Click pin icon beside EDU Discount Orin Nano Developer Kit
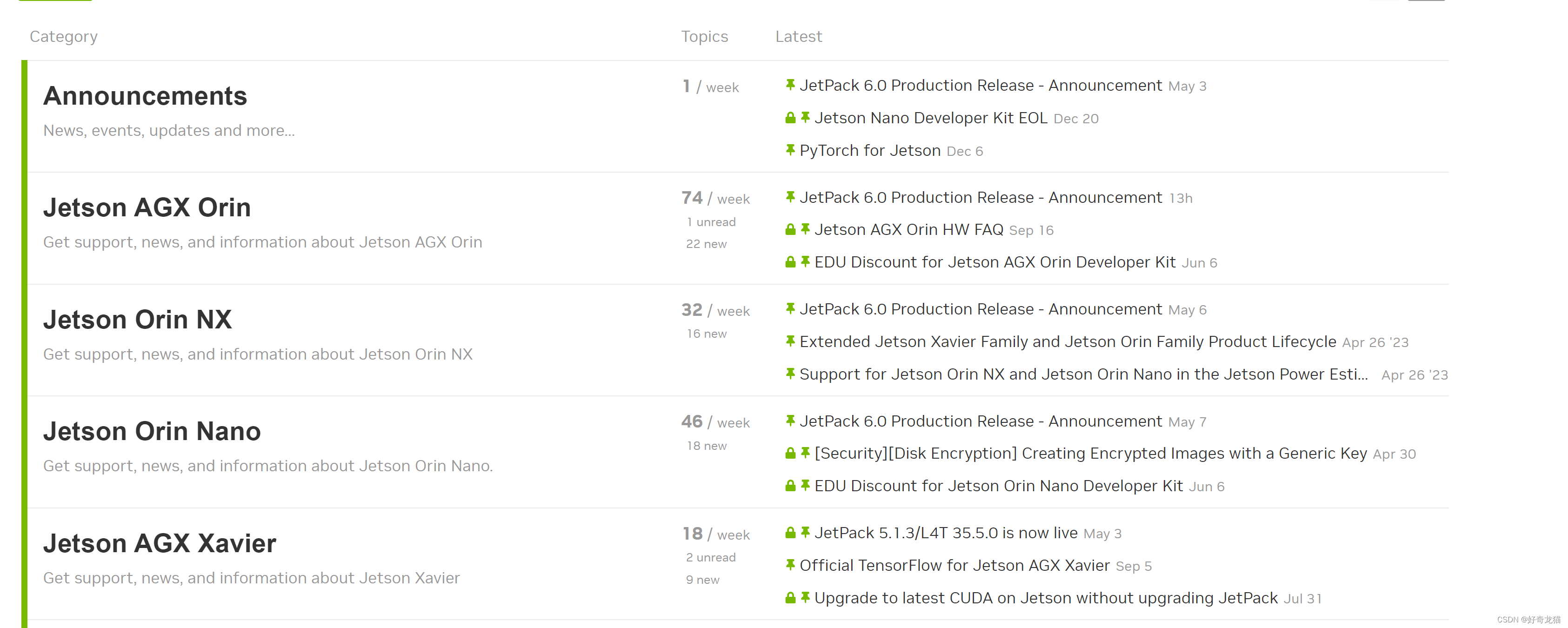The image size is (1568, 628). click(805, 485)
